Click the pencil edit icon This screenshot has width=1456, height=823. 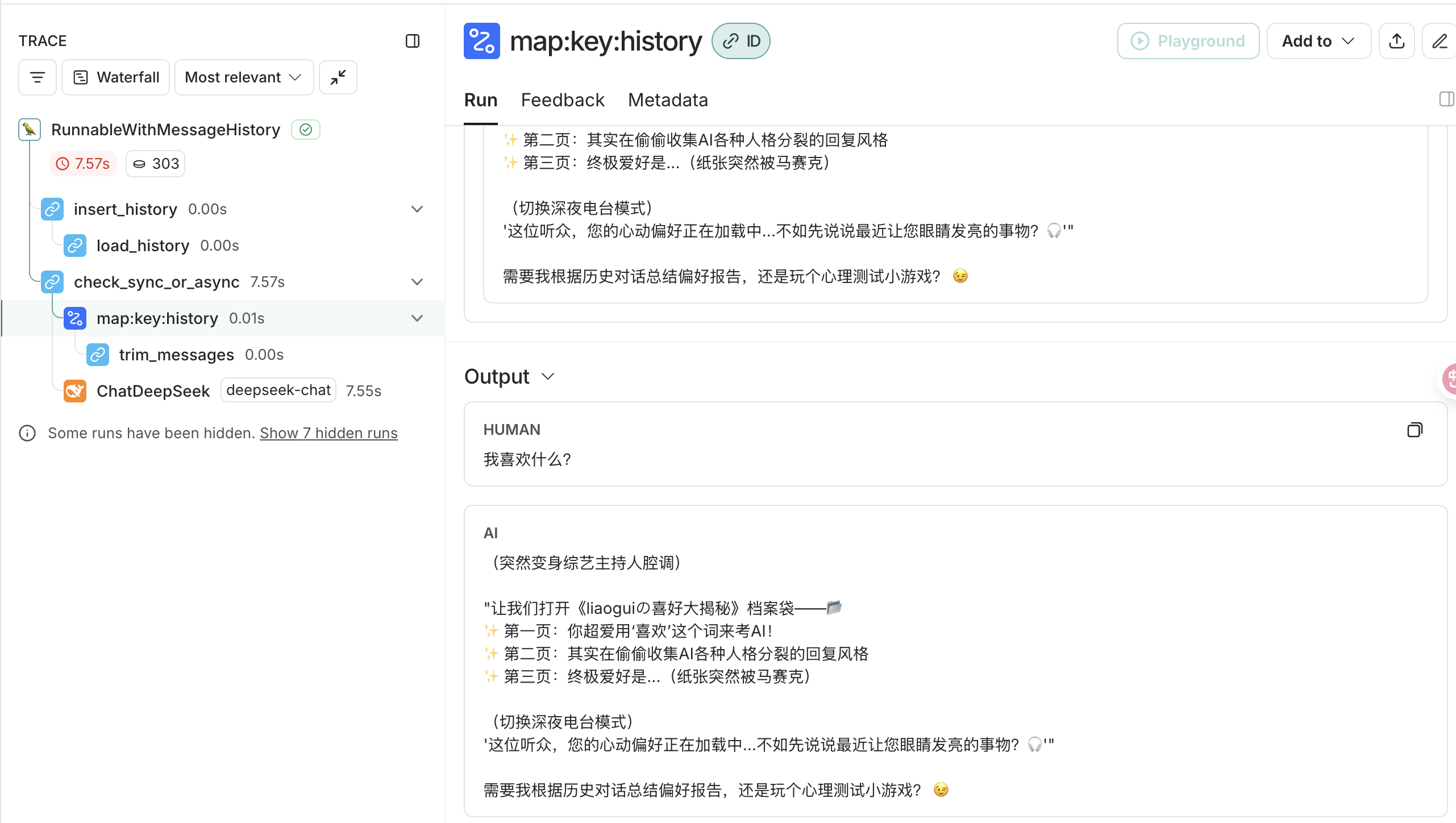[1440, 41]
